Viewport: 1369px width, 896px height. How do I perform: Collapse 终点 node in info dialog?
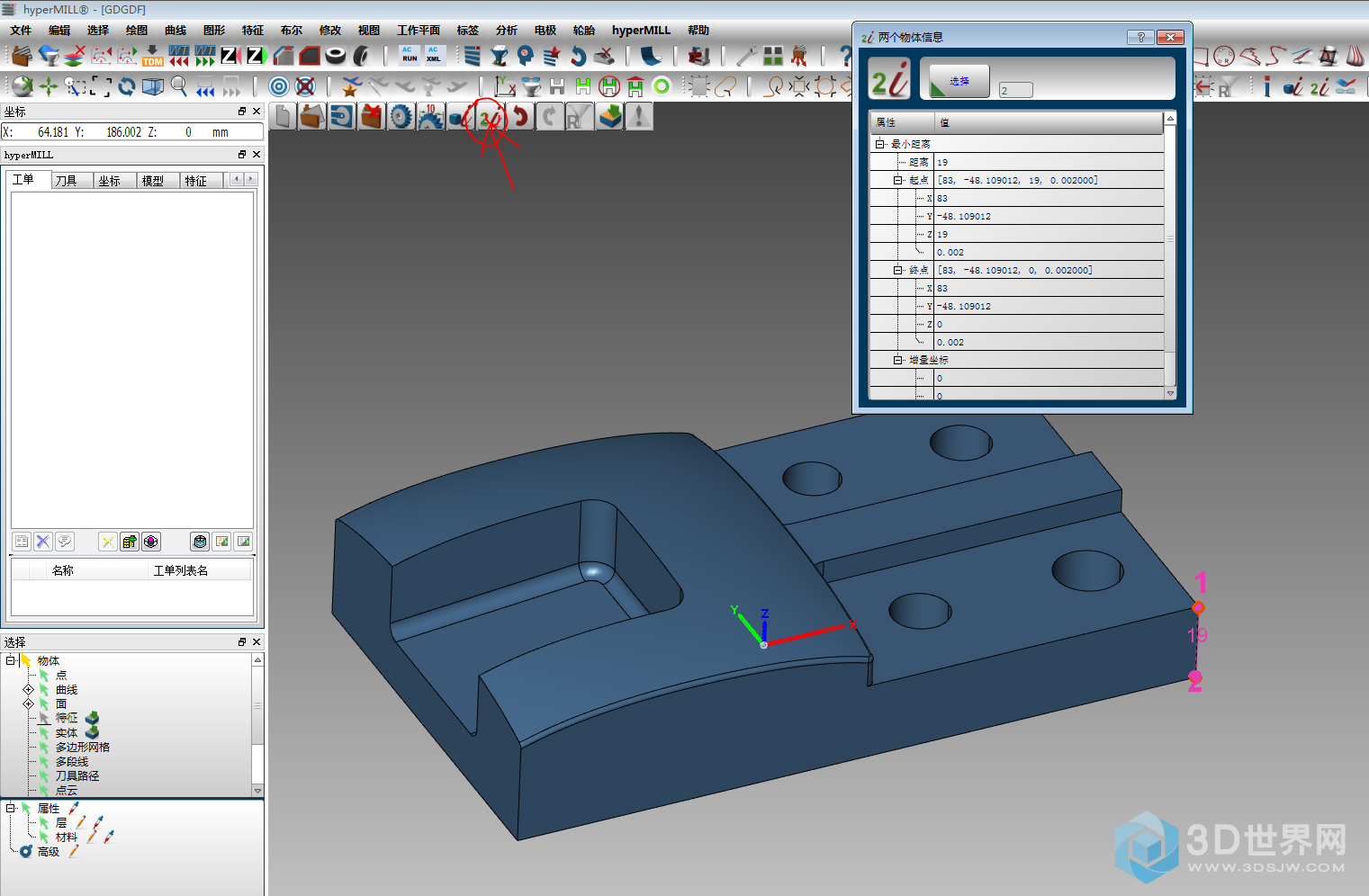pyautogui.click(x=897, y=270)
